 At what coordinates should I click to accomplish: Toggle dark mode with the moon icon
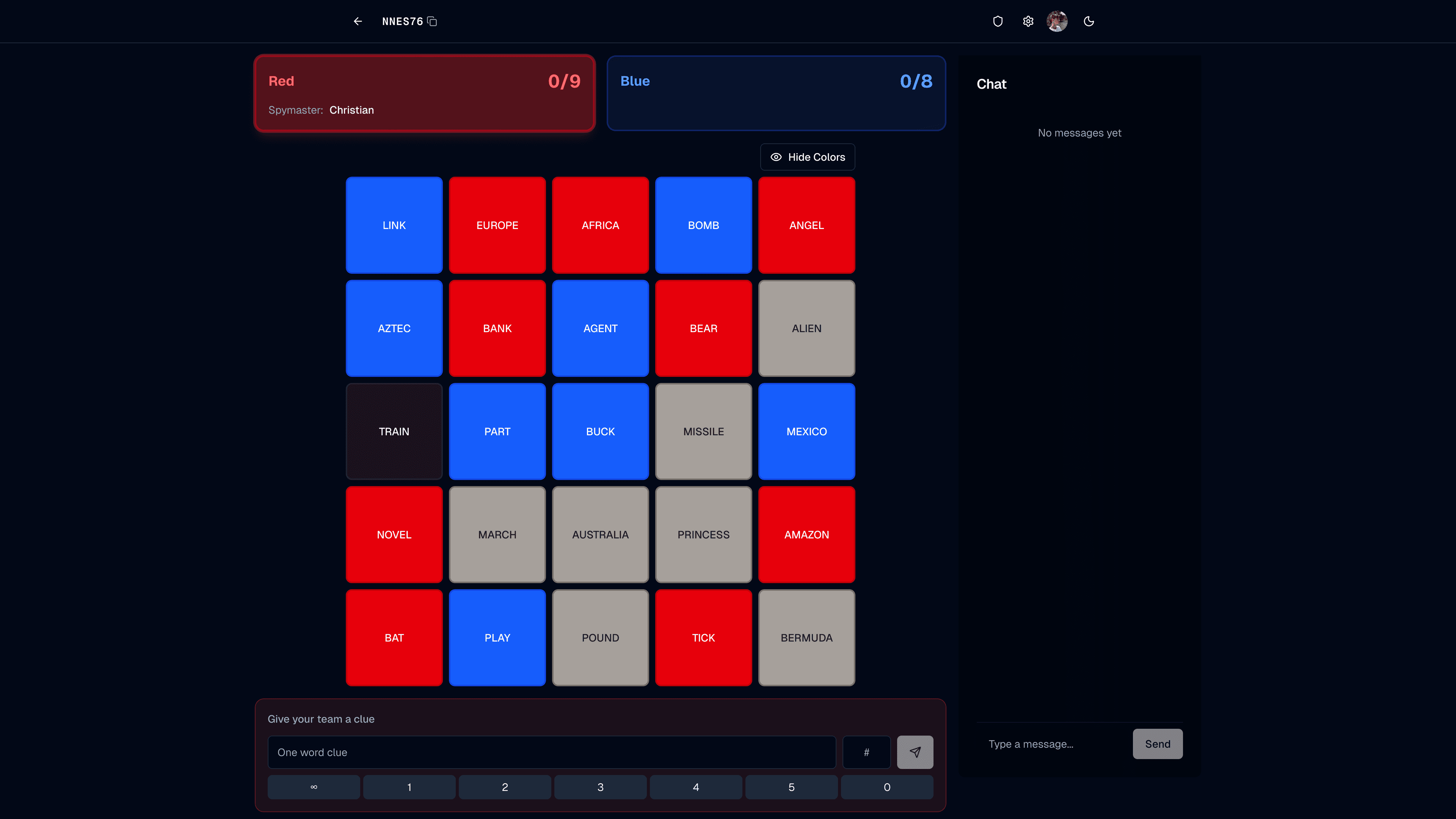pyautogui.click(x=1089, y=21)
